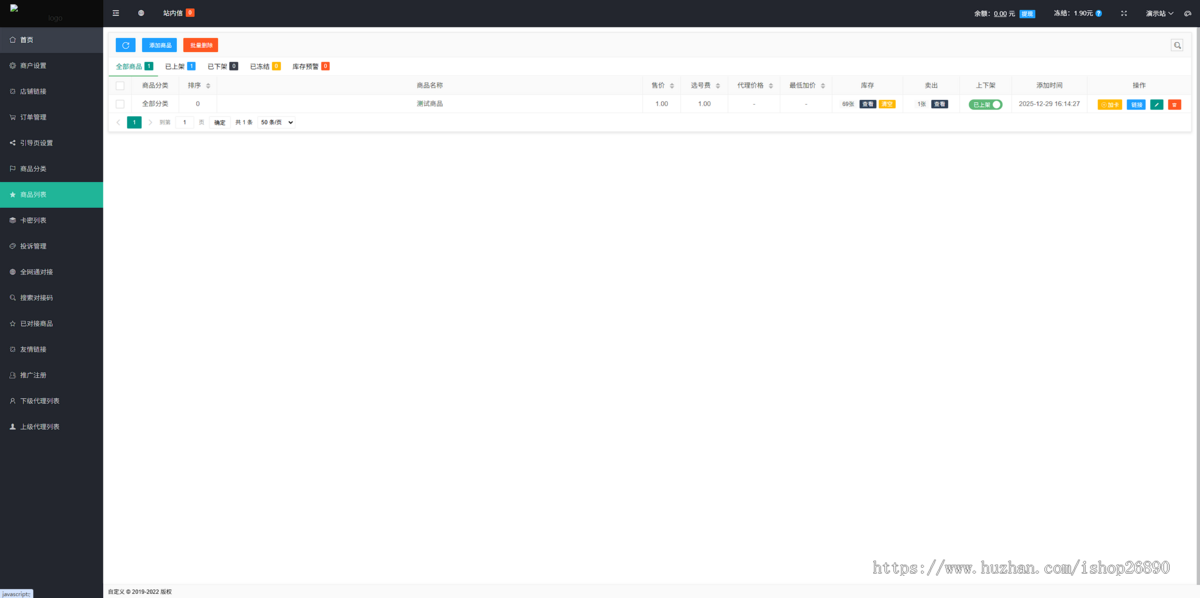
Task: Go to next page arrow in pagination
Action: 150,122
